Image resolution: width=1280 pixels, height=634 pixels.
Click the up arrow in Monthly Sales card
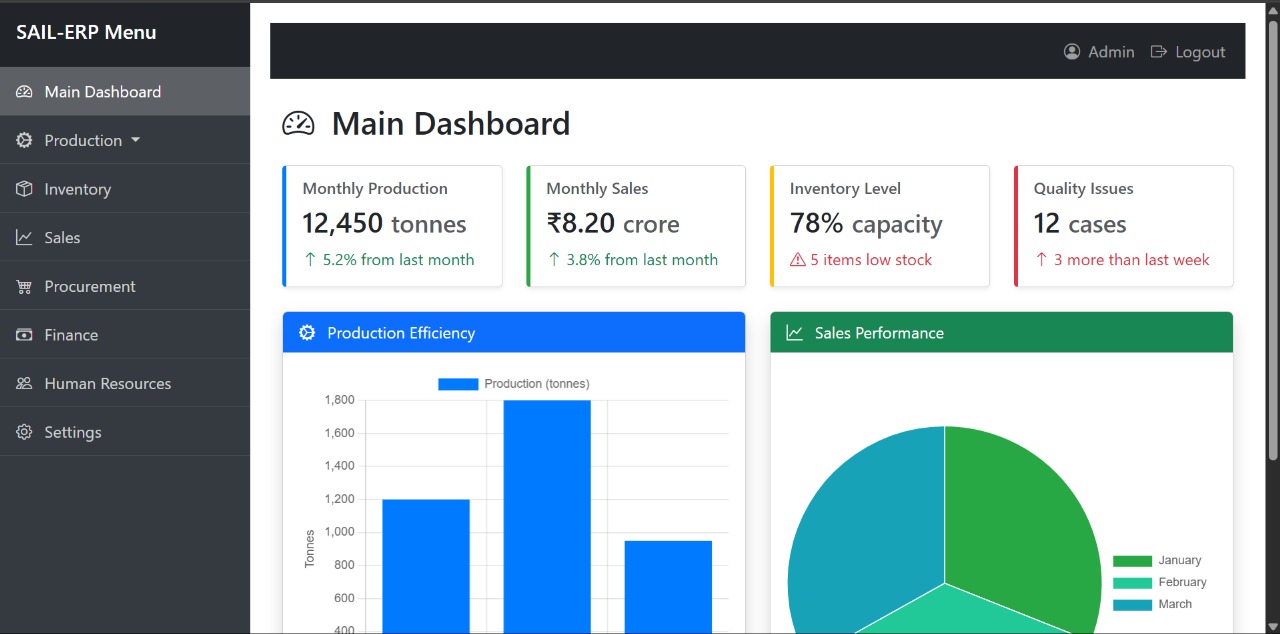pyautogui.click(x=554, y=260)
